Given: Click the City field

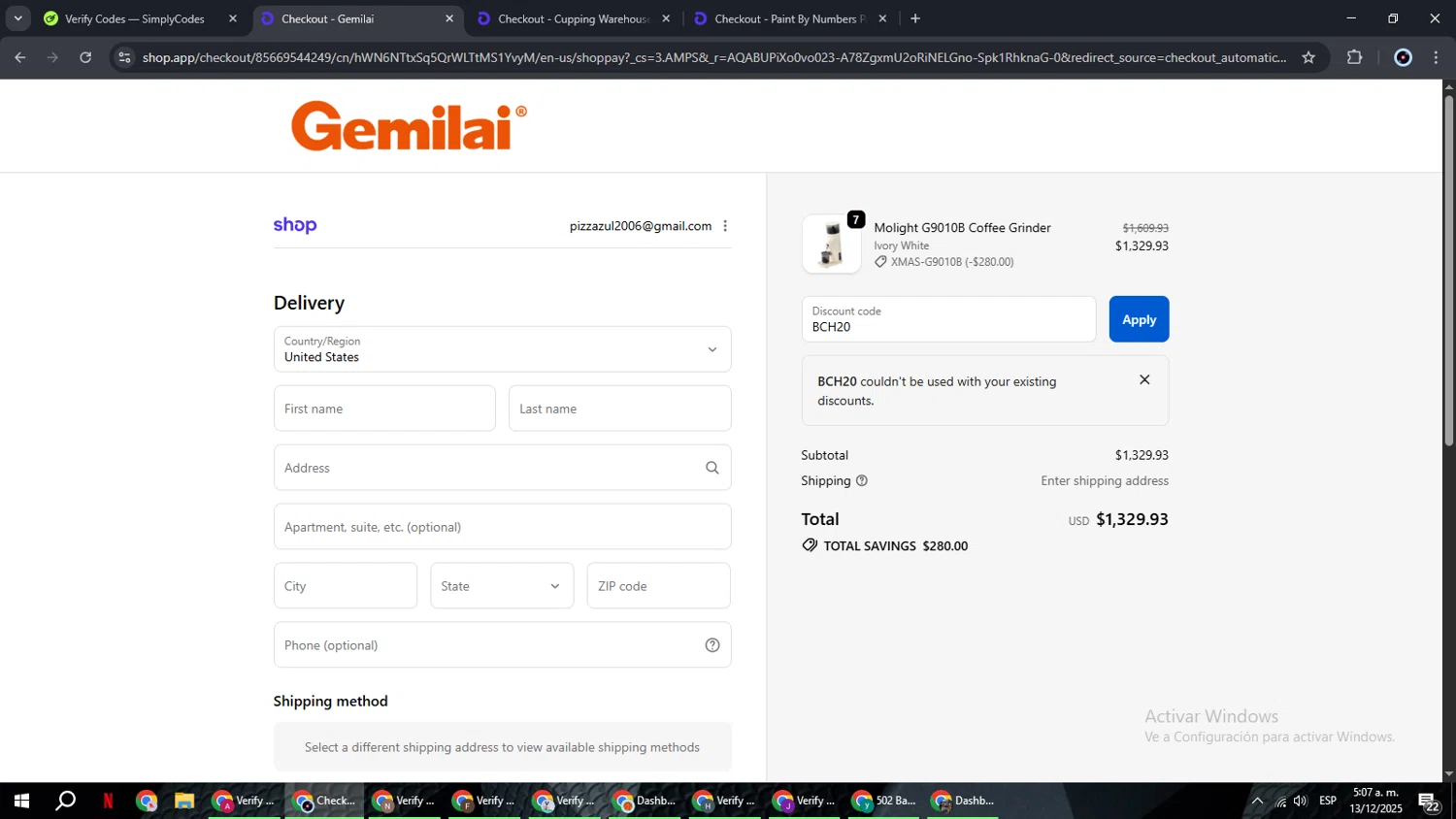Looking at the screenshot, I should 346,586.
